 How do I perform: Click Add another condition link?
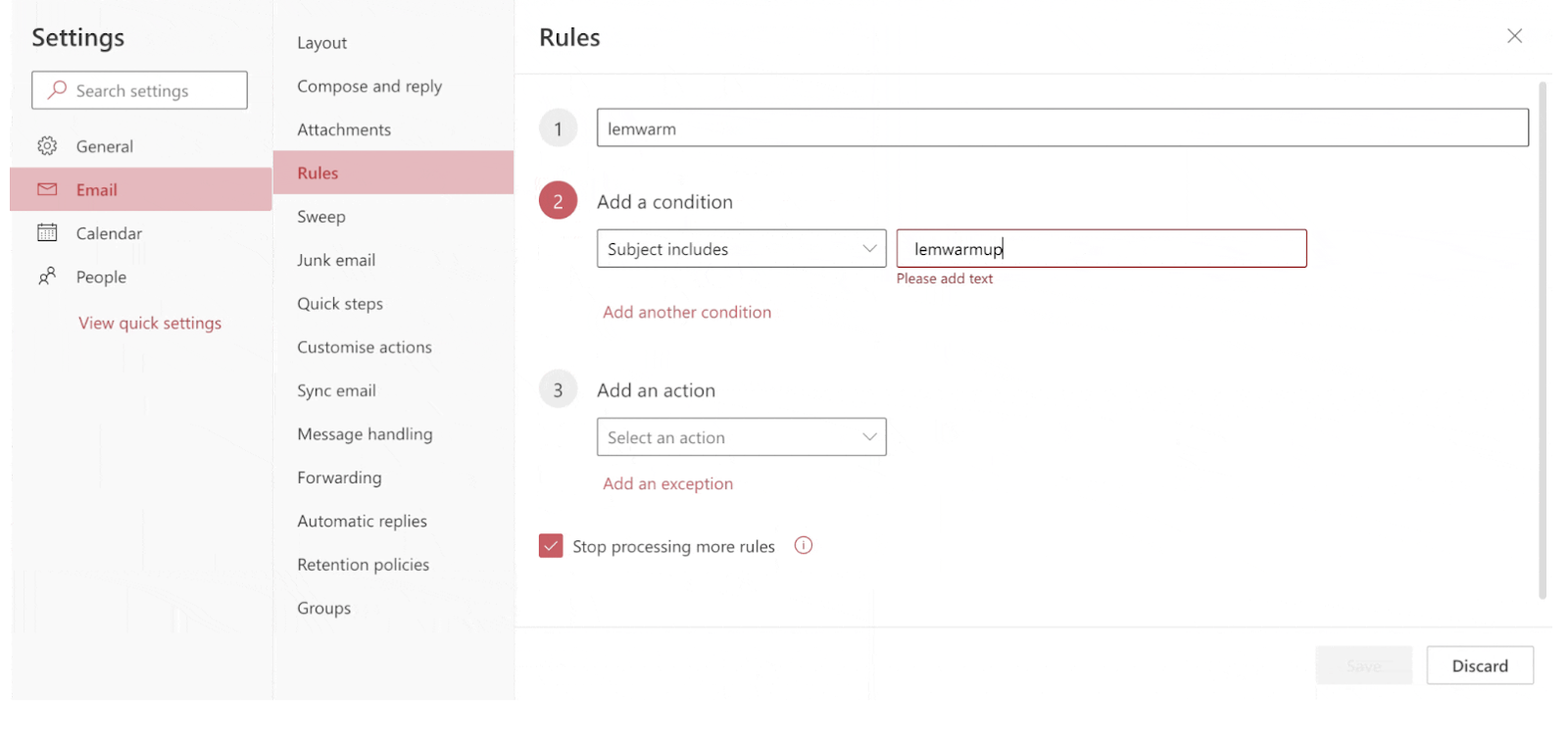coord(687,312)
